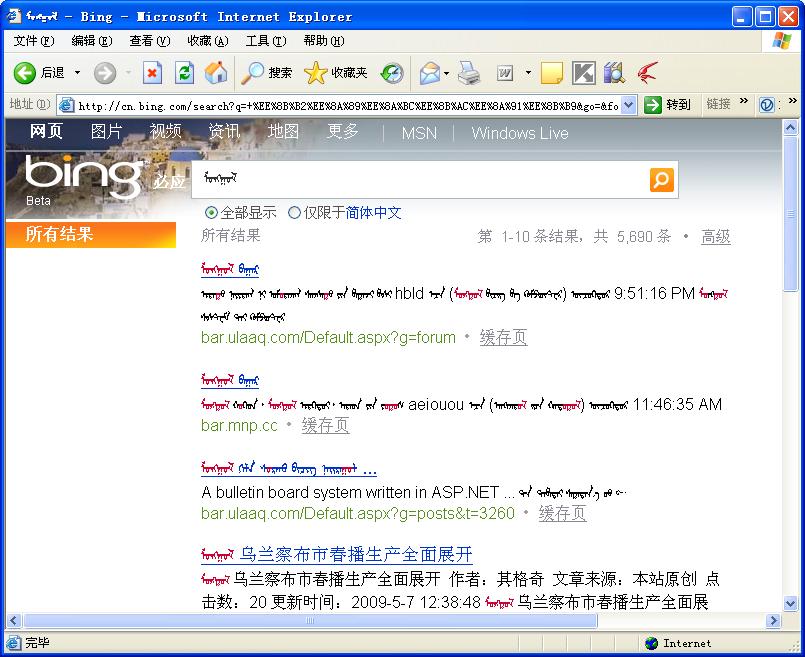
Task: Click the blue circular icon beside 链接
Action: 766,105
